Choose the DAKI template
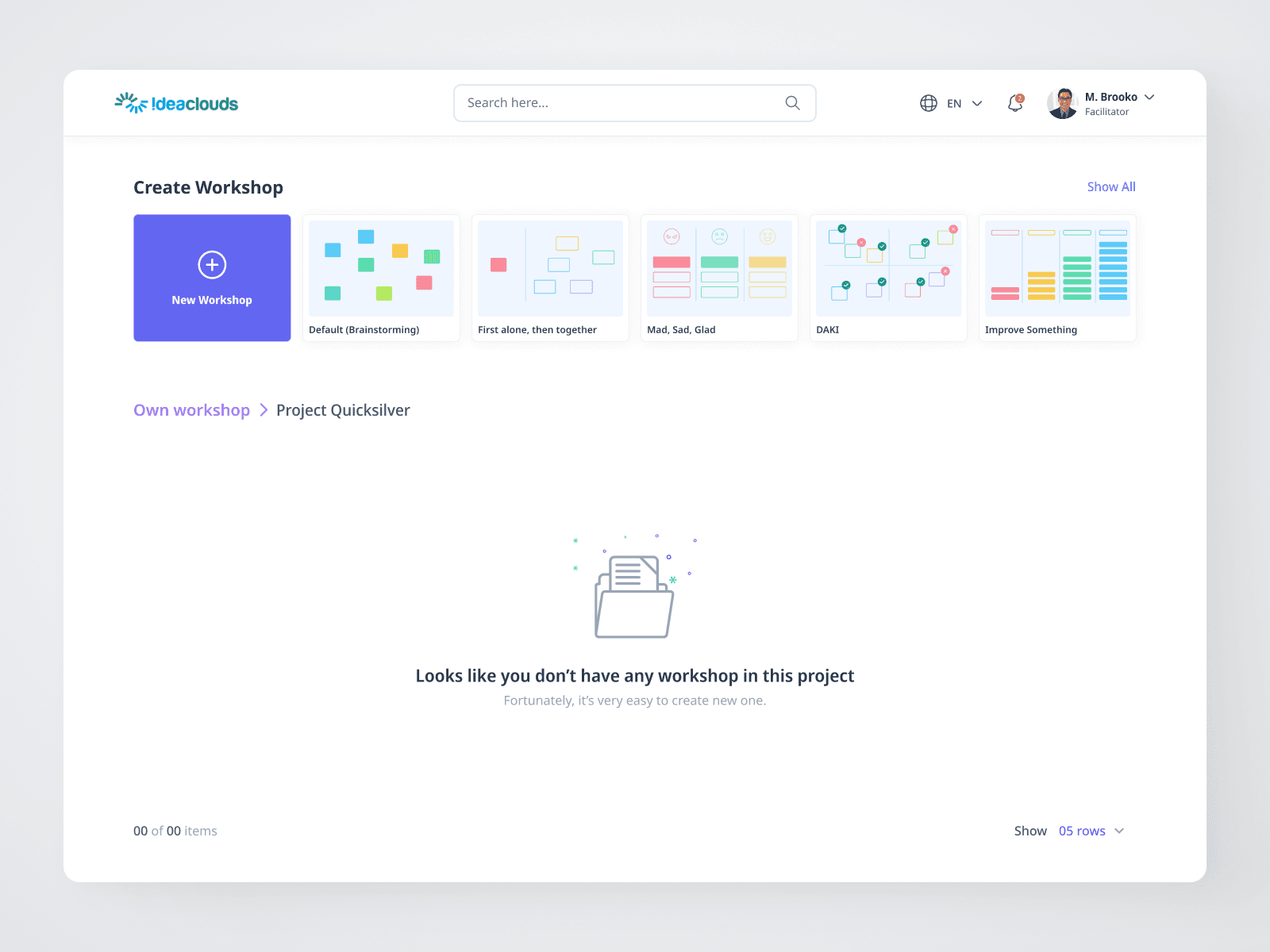The image size is (1270, 952). tap(888, 278)
